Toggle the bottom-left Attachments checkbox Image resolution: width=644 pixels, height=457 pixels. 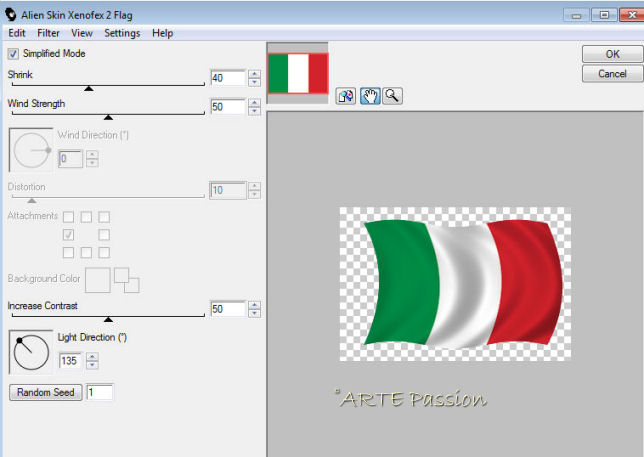[x=69, y=253]
